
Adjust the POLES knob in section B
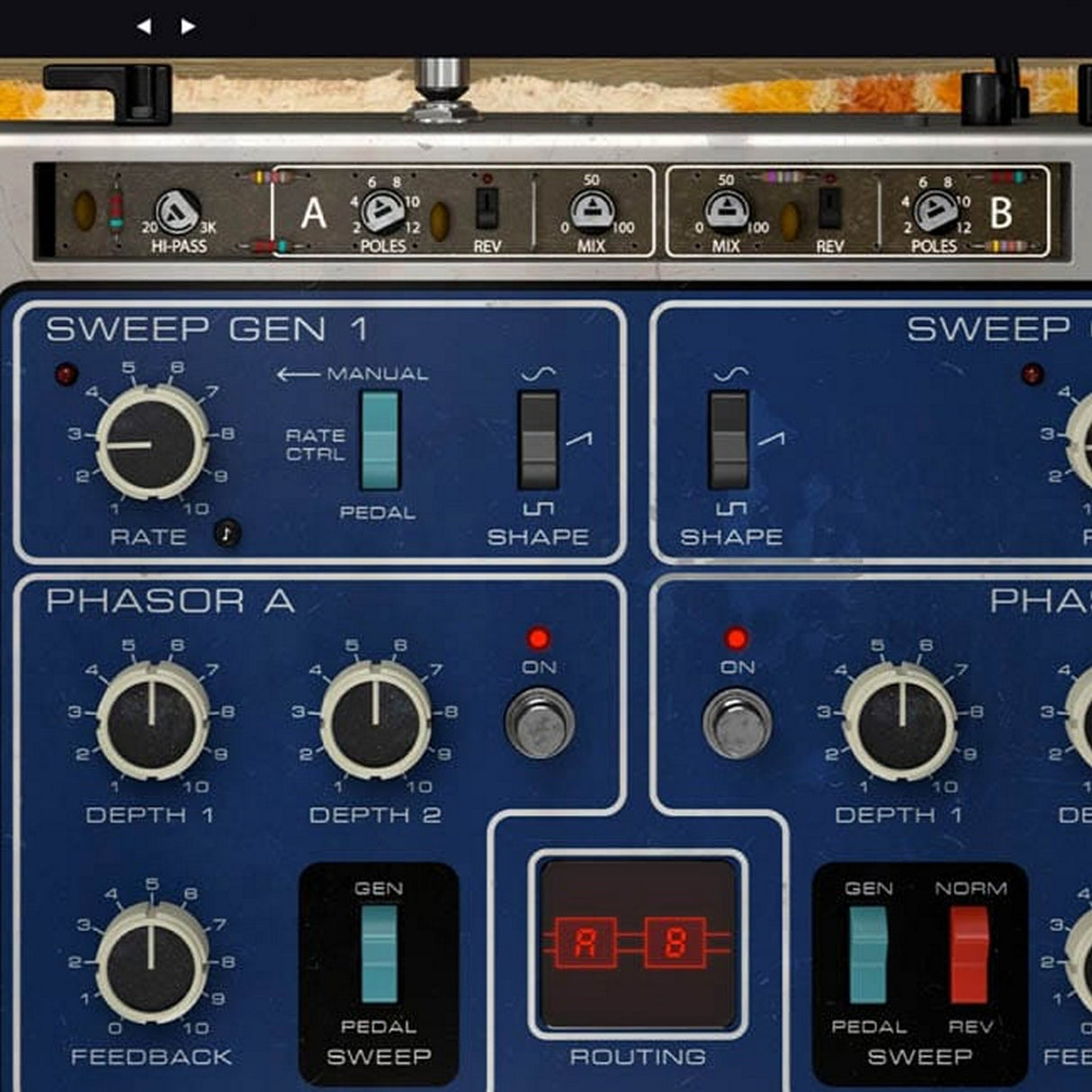pos(935,210)
